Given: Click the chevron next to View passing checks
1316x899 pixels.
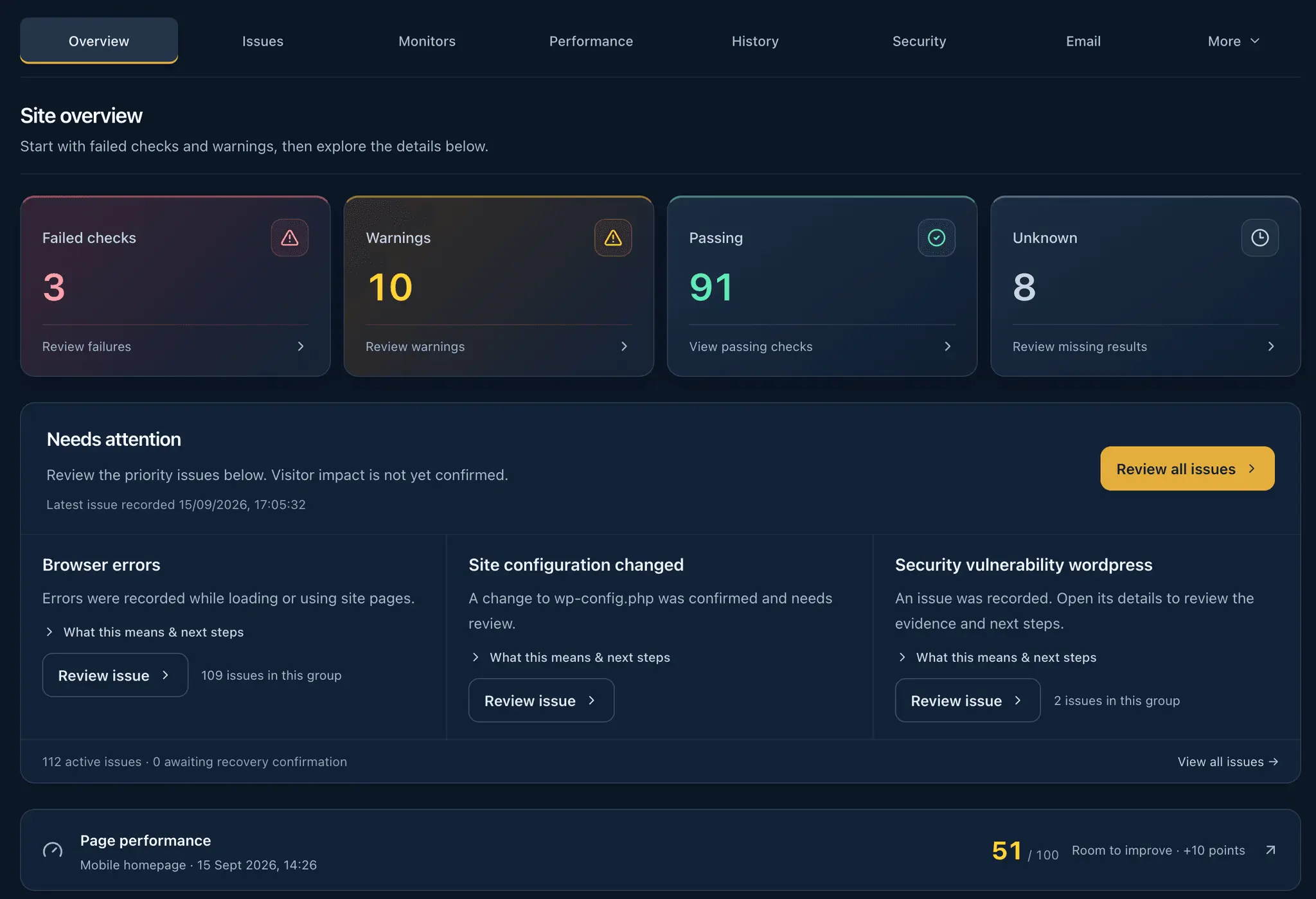Looking at the screenshot, I should [x=947, y=346].
